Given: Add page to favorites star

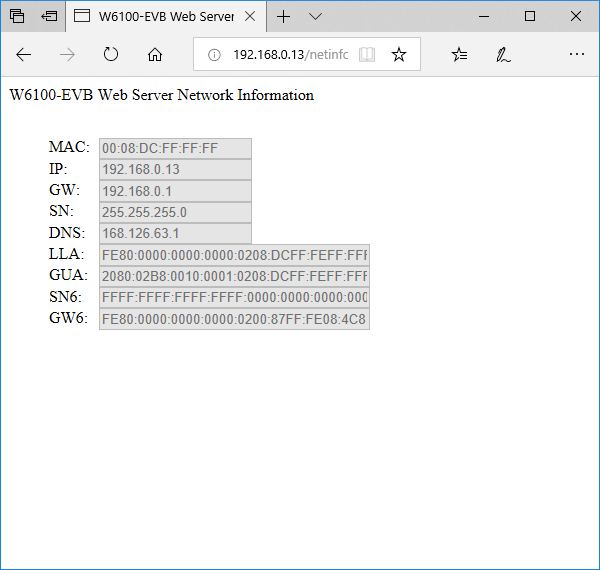Looking at the screenshot, I should pyautogui.click(x=399, y=55).
